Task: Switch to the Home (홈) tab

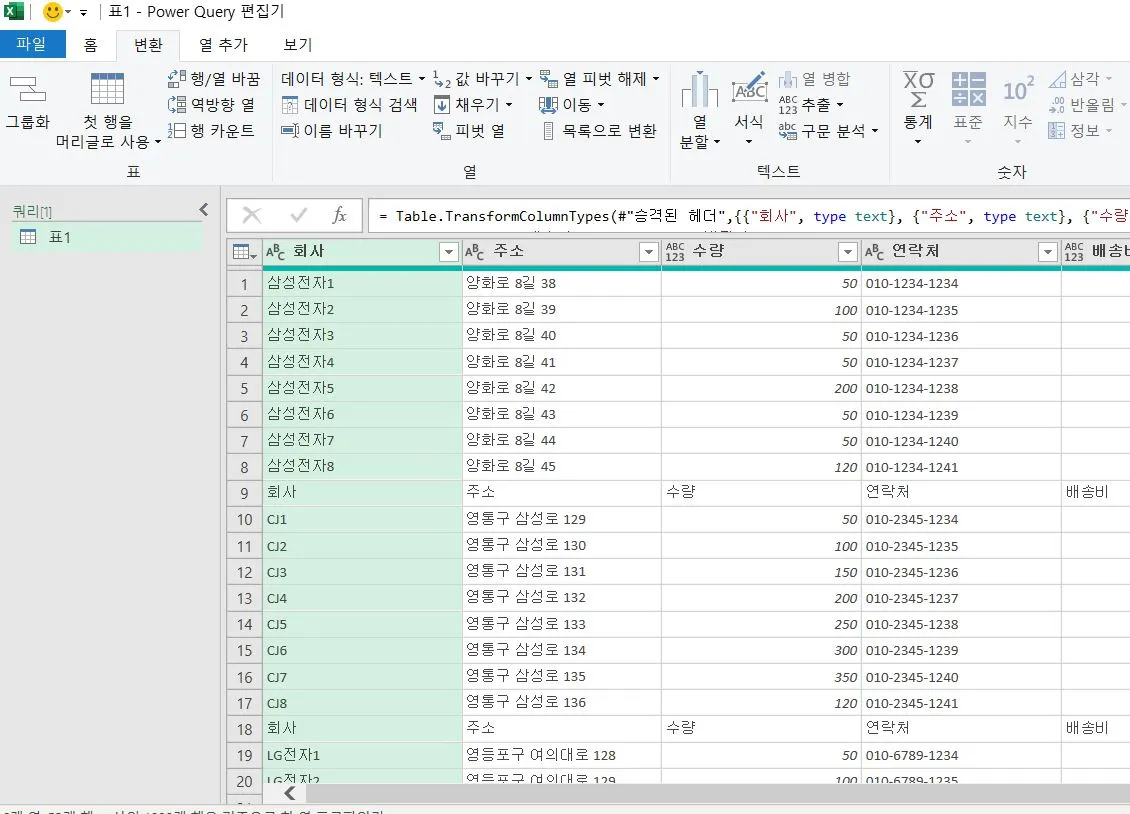Action: pos(90,45)
